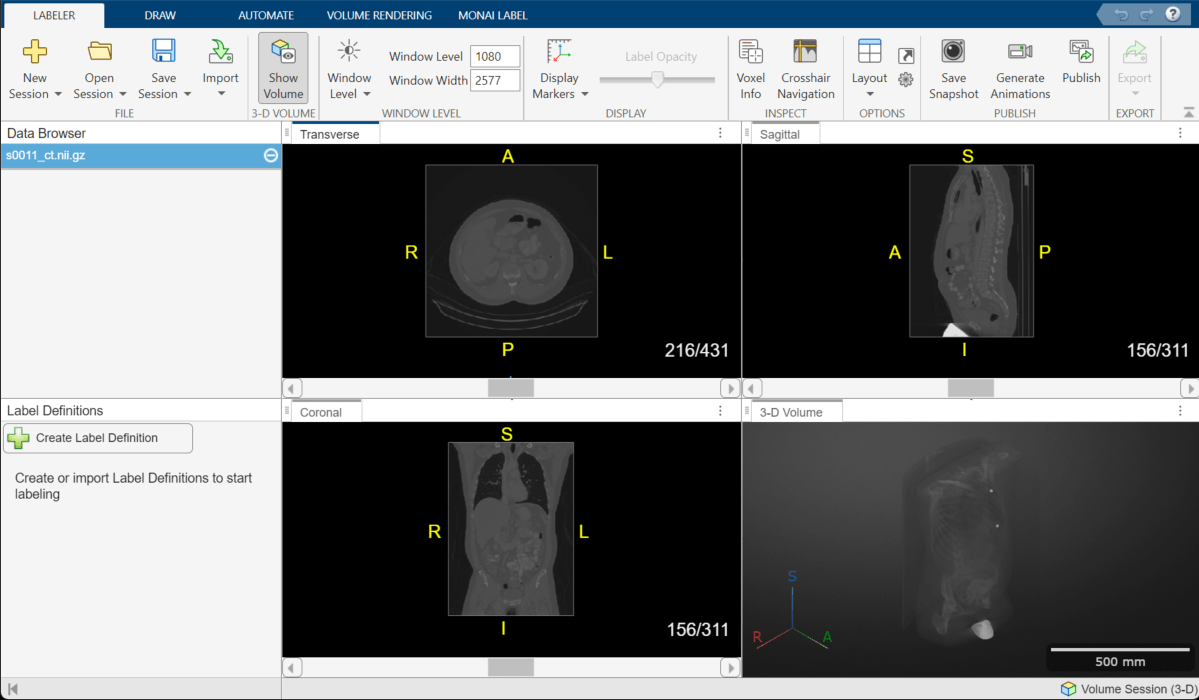Open the Generate Animations tool
This screenshot has width=1199, height=700.
1019,67
